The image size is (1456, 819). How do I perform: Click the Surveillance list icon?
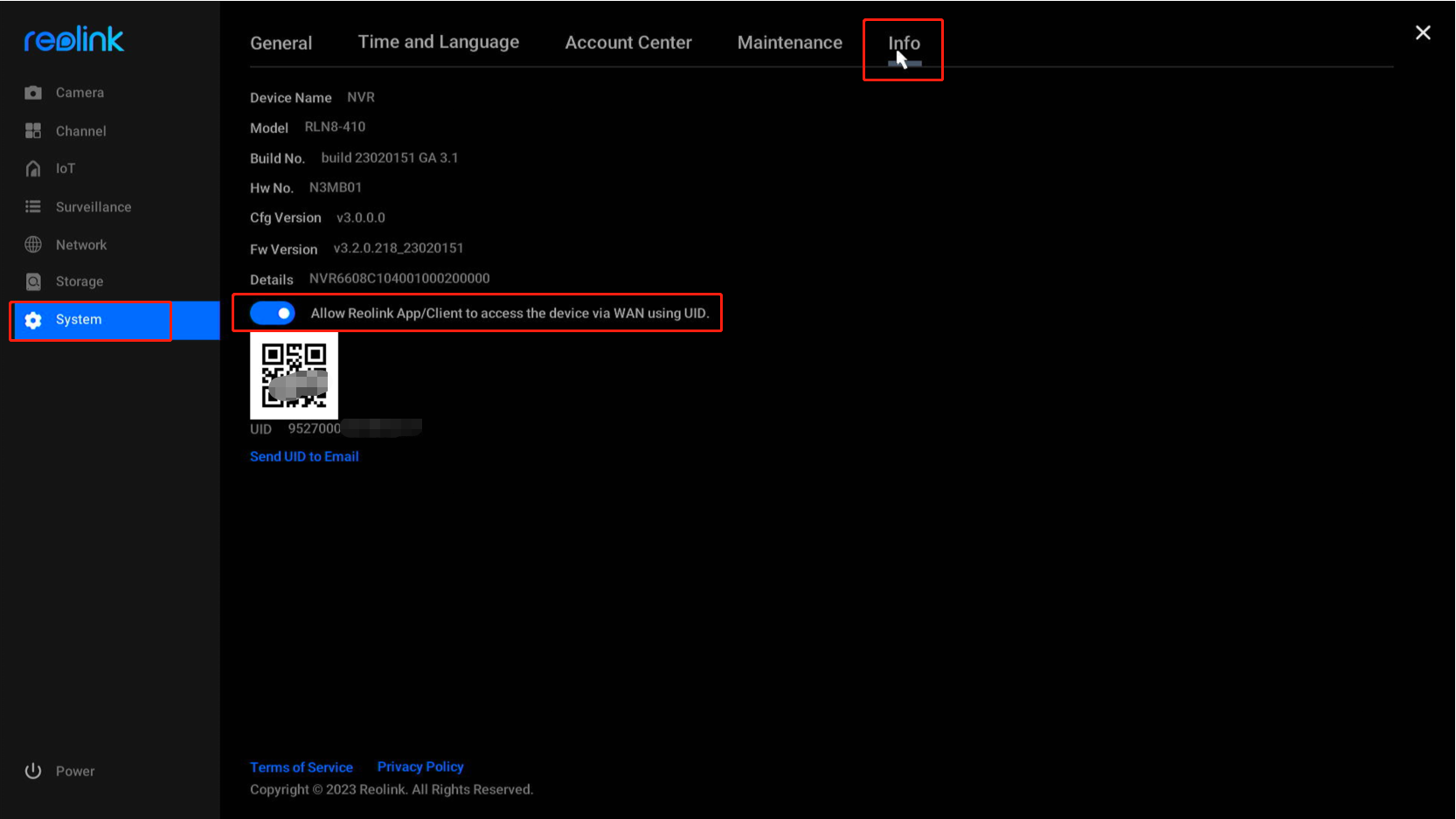pos(33,207)
